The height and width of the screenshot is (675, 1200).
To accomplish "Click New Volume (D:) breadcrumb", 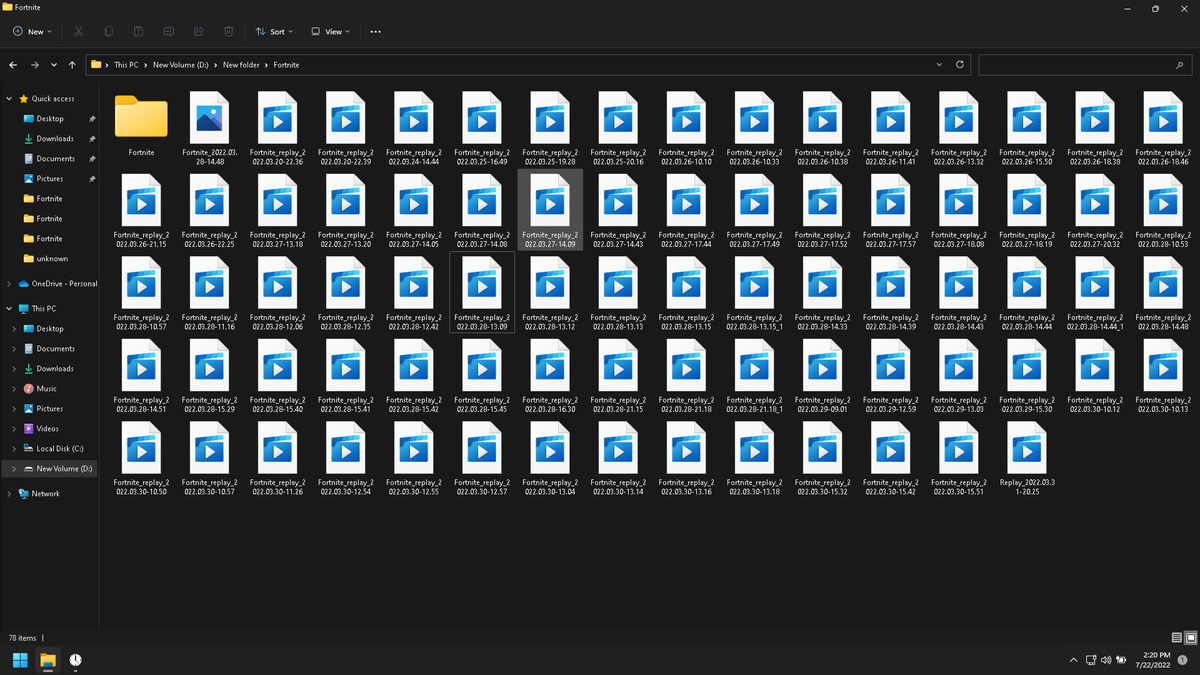I will (x=180, y=64).
